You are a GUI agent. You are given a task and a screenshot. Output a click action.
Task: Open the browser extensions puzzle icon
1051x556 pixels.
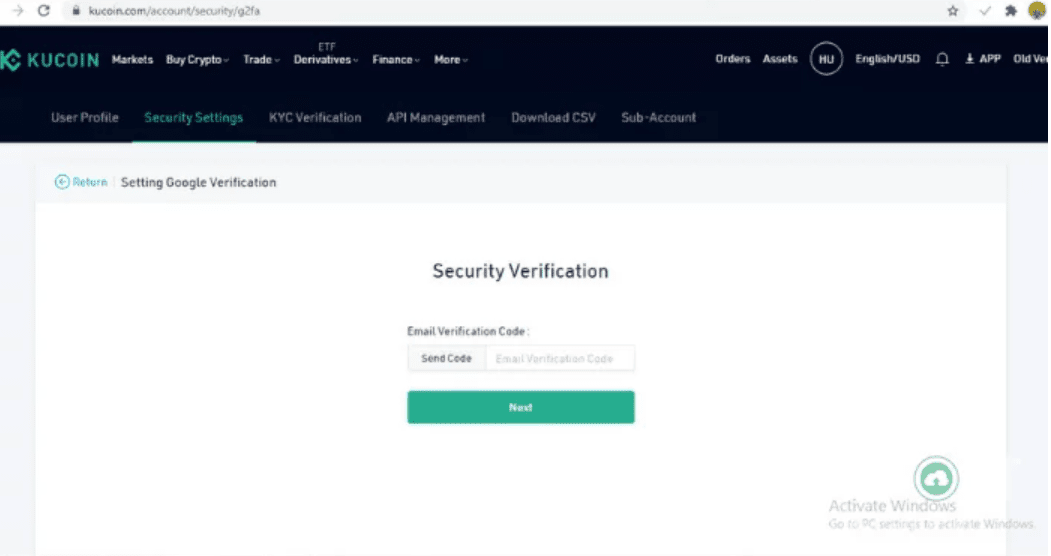coord(1011,10)
